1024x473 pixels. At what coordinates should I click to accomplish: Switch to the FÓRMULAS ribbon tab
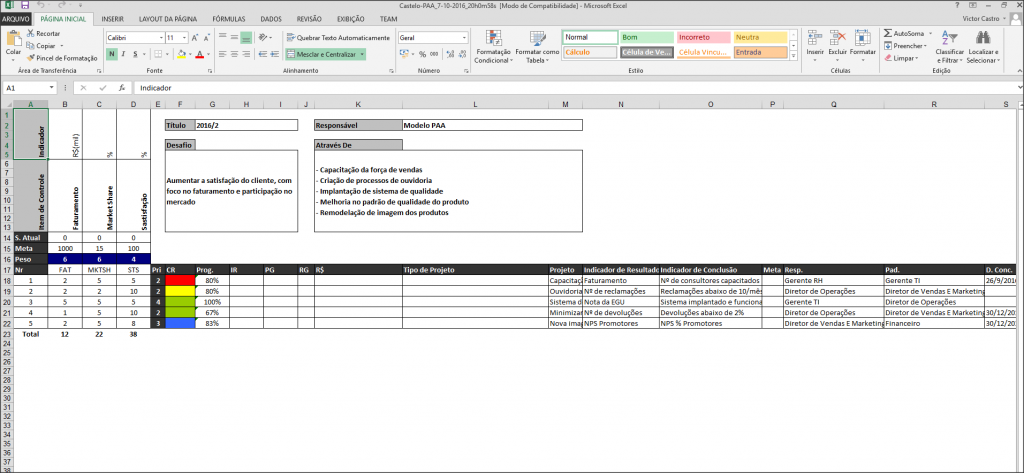229,20
